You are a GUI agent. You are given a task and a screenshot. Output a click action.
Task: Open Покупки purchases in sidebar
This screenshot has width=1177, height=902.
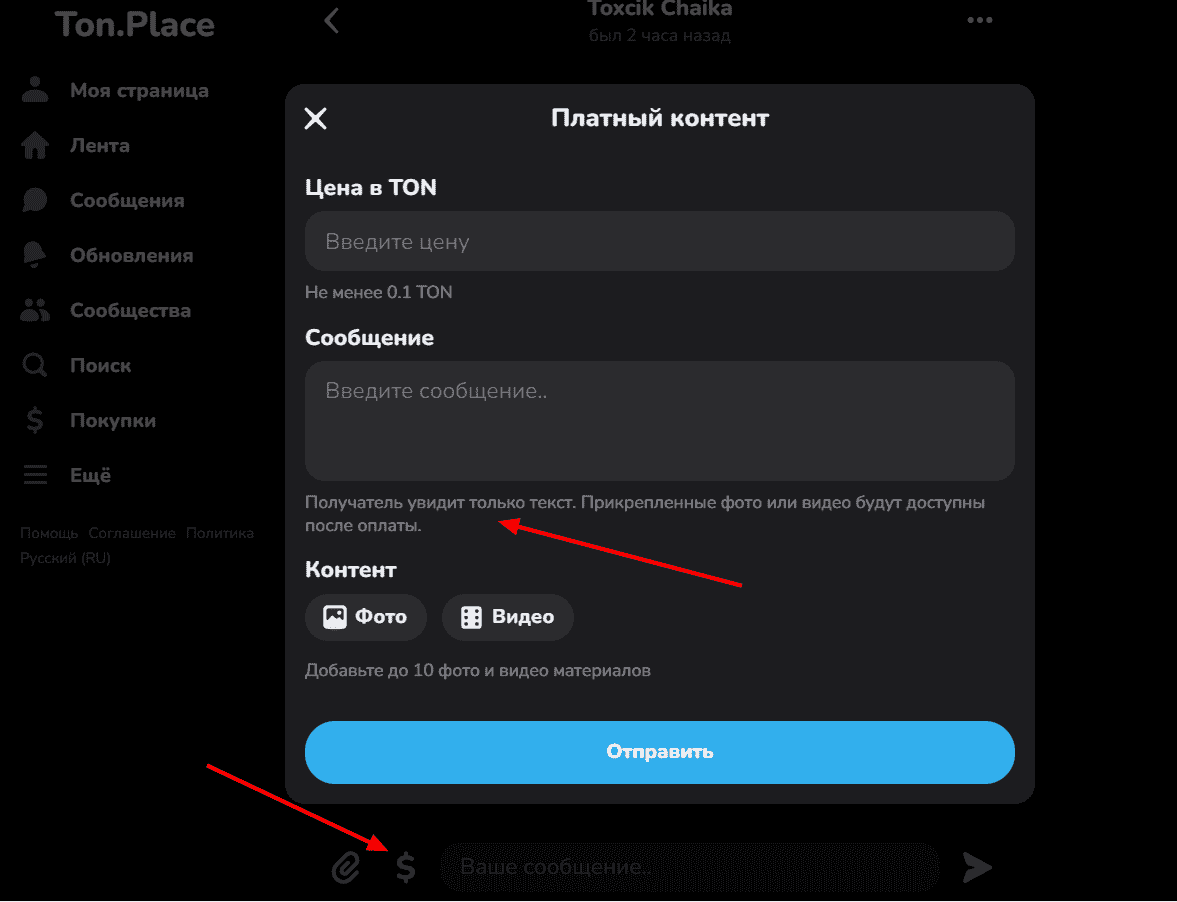(89, 420)
